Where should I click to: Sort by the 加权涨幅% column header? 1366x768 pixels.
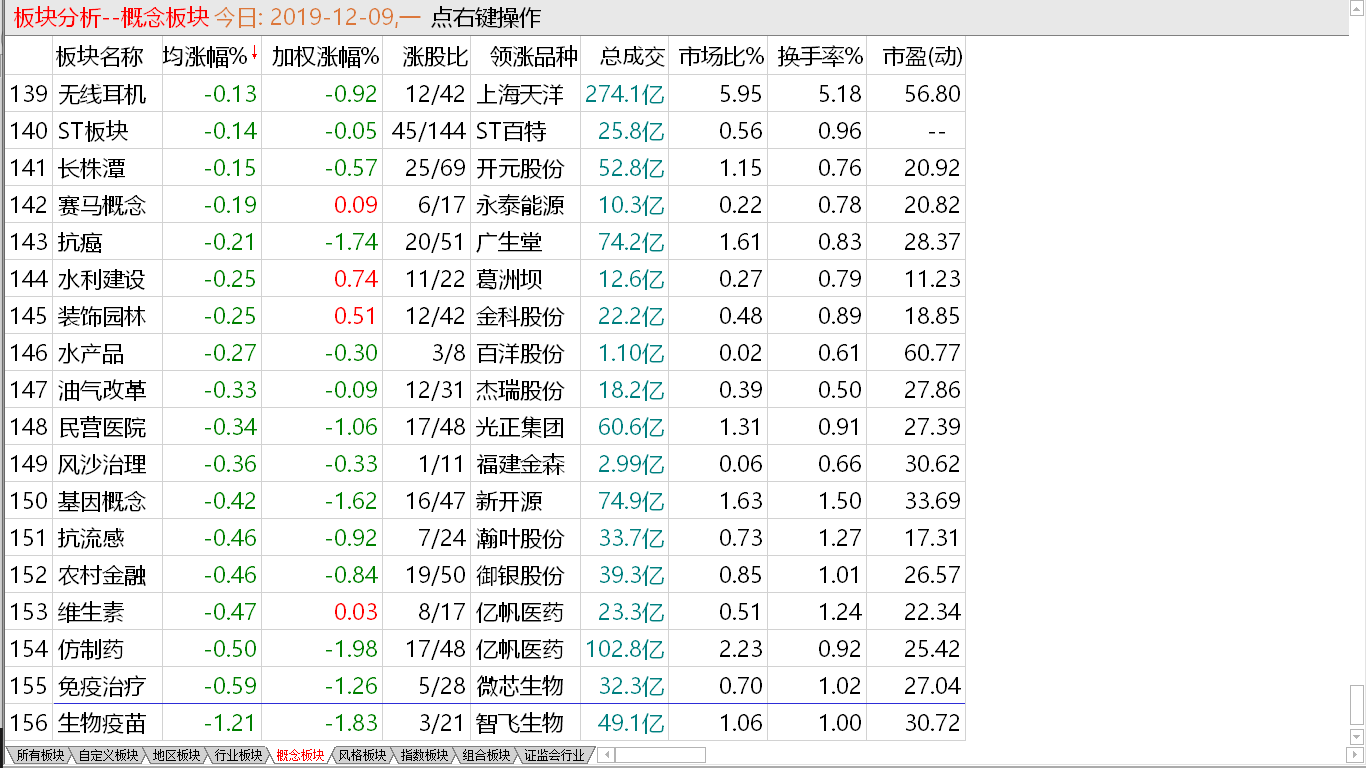coord(324,56)
